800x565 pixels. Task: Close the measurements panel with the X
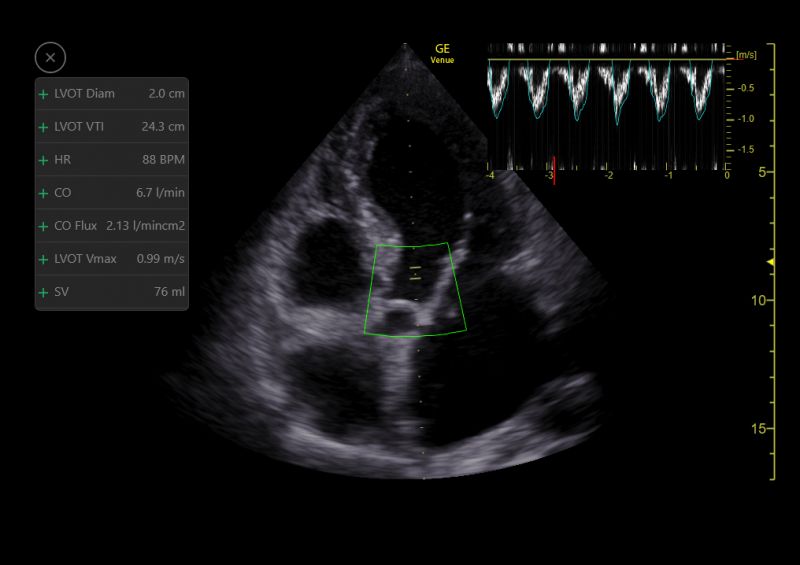click(50, 57)
